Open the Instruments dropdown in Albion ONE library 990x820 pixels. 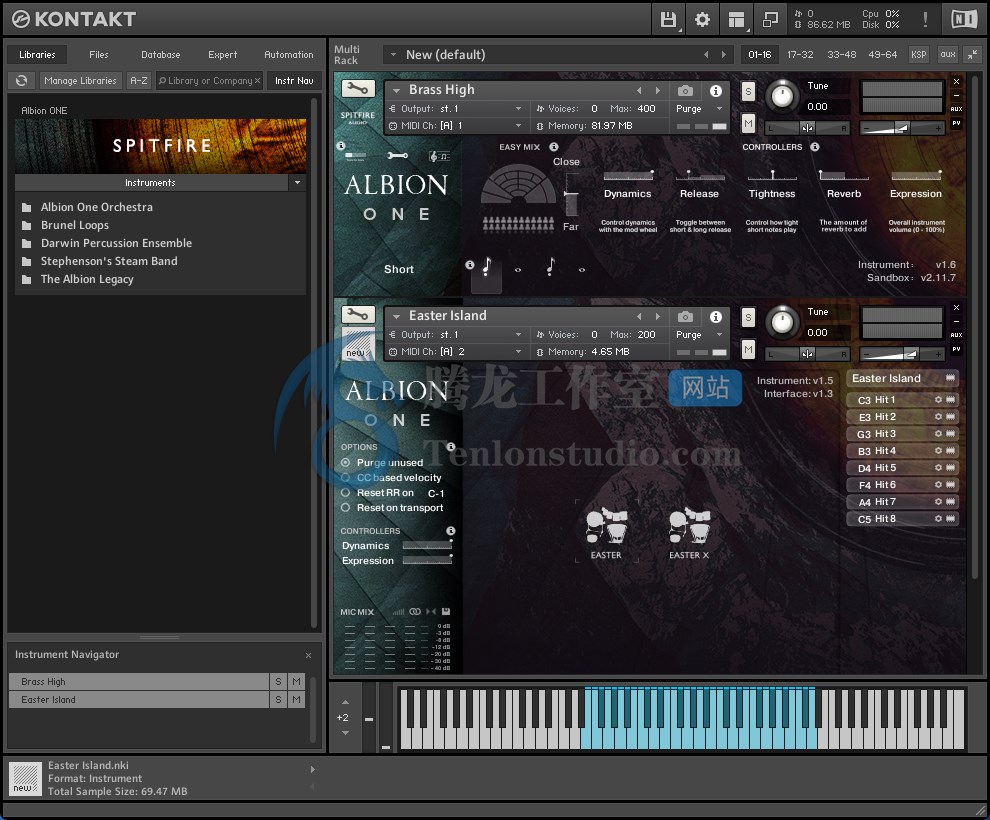point(297,183)
